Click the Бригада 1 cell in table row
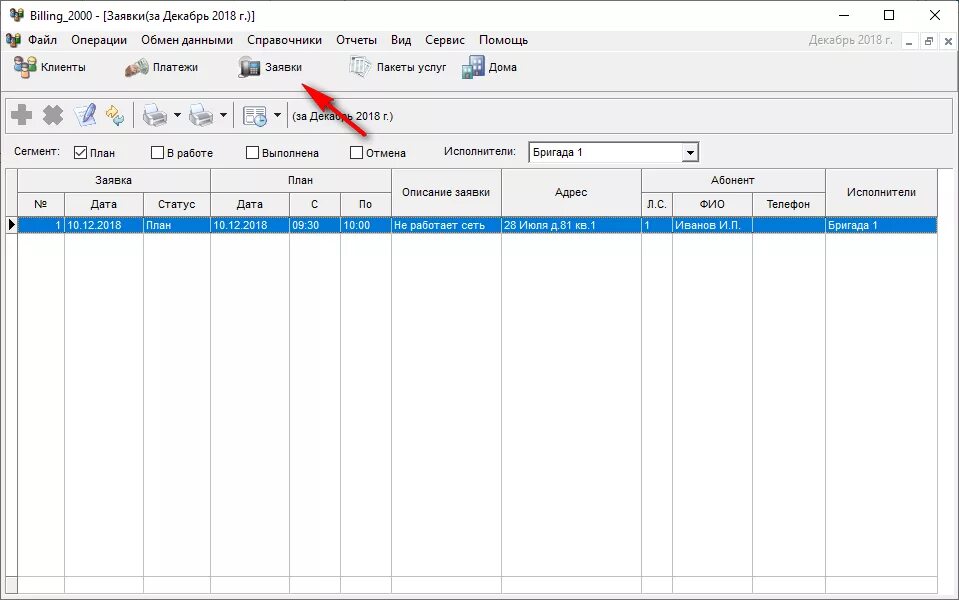Viewport: 959px width, 600px height. click(881, 225)
